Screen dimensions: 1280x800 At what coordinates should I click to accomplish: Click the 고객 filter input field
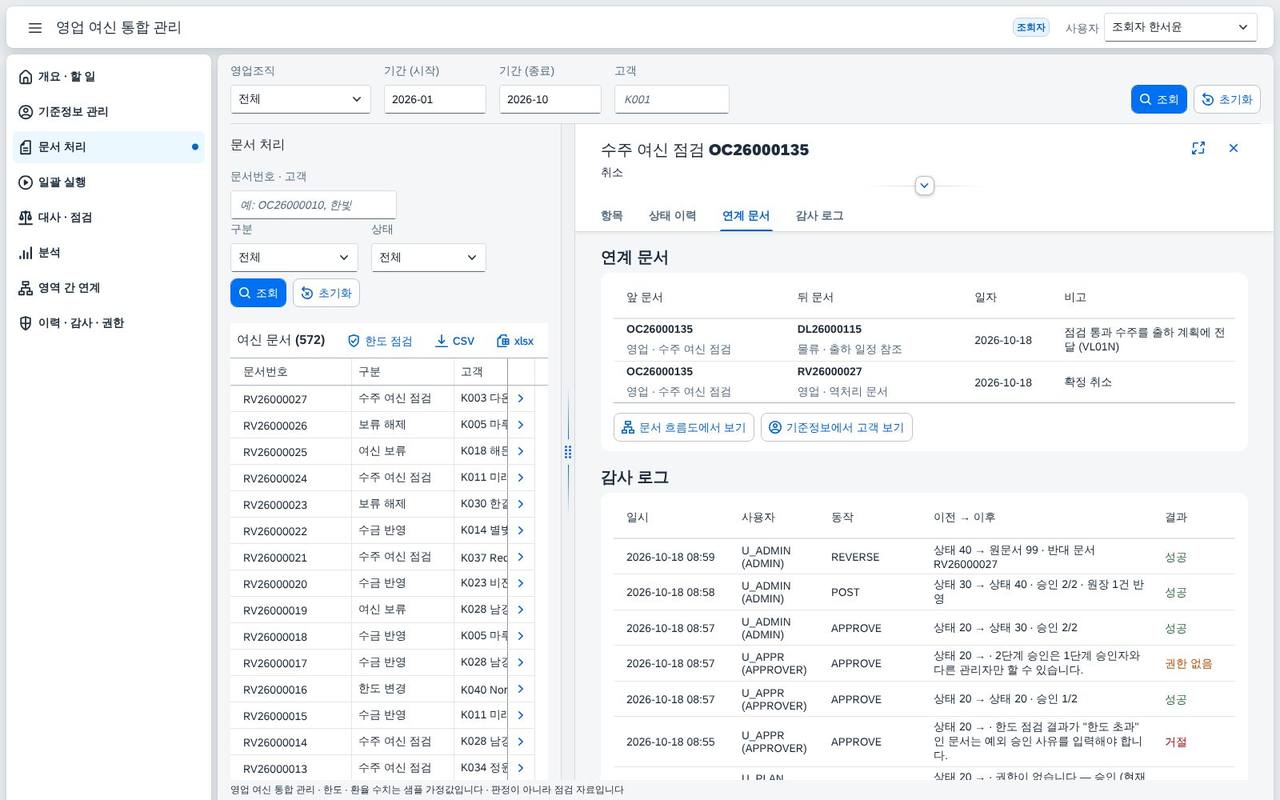click(x=671, y=99)
